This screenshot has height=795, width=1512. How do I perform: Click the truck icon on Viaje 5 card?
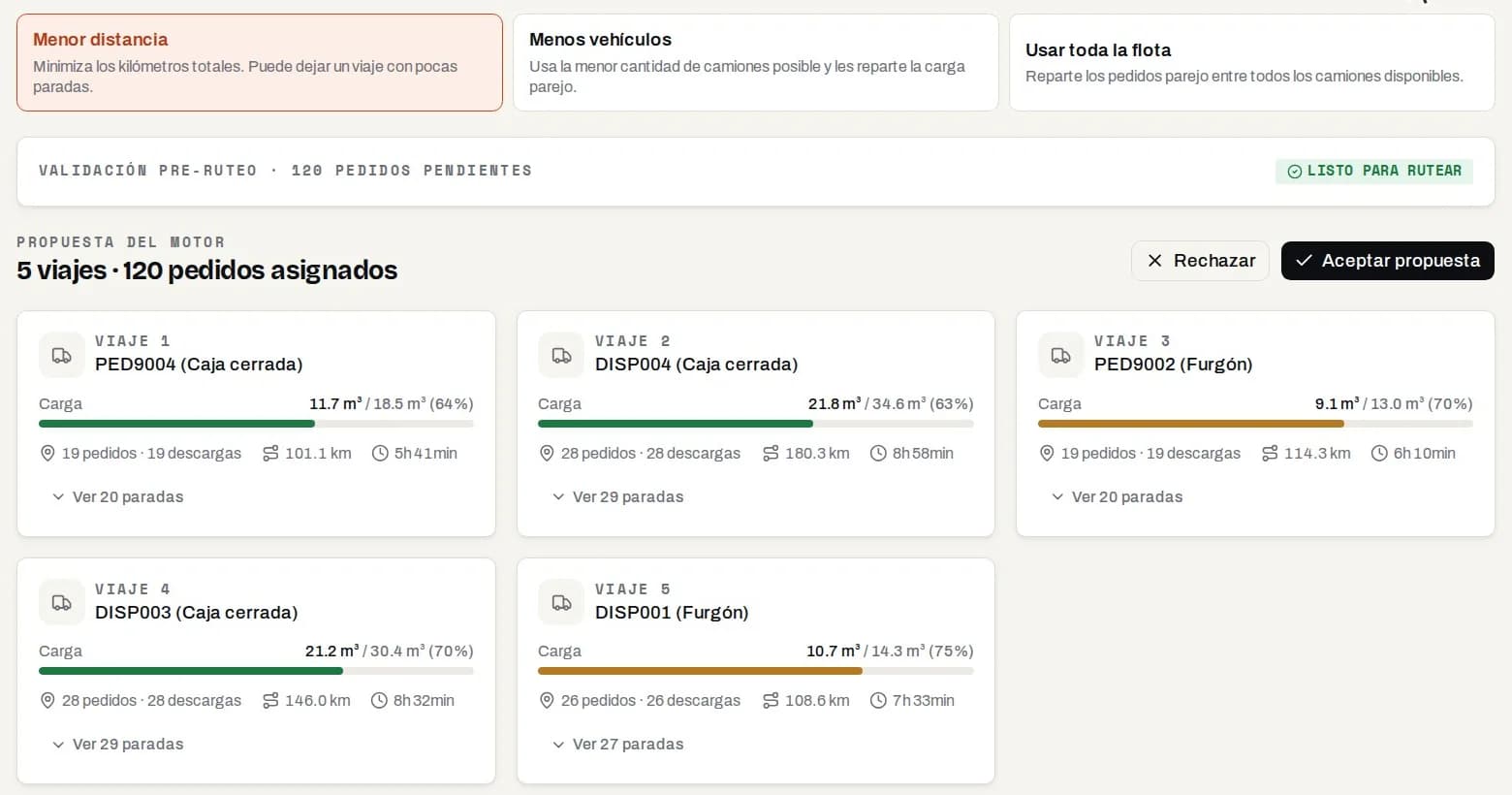(561, 603)
